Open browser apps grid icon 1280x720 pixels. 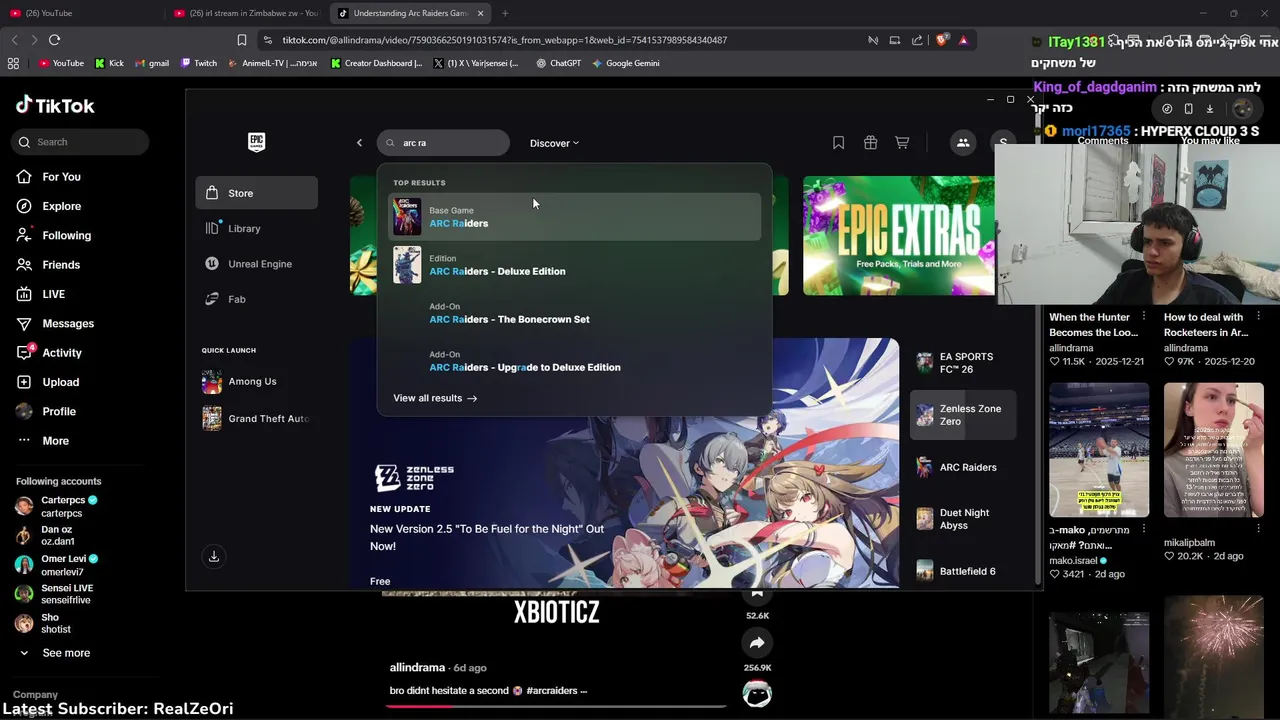[x=13, y=63]
